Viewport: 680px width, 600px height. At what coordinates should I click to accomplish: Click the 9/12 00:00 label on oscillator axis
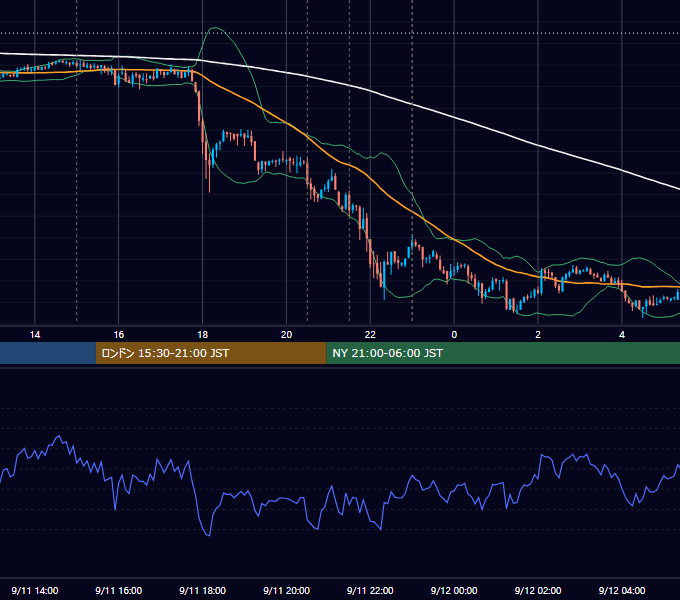pyautogui.click(x=454, y=590)
